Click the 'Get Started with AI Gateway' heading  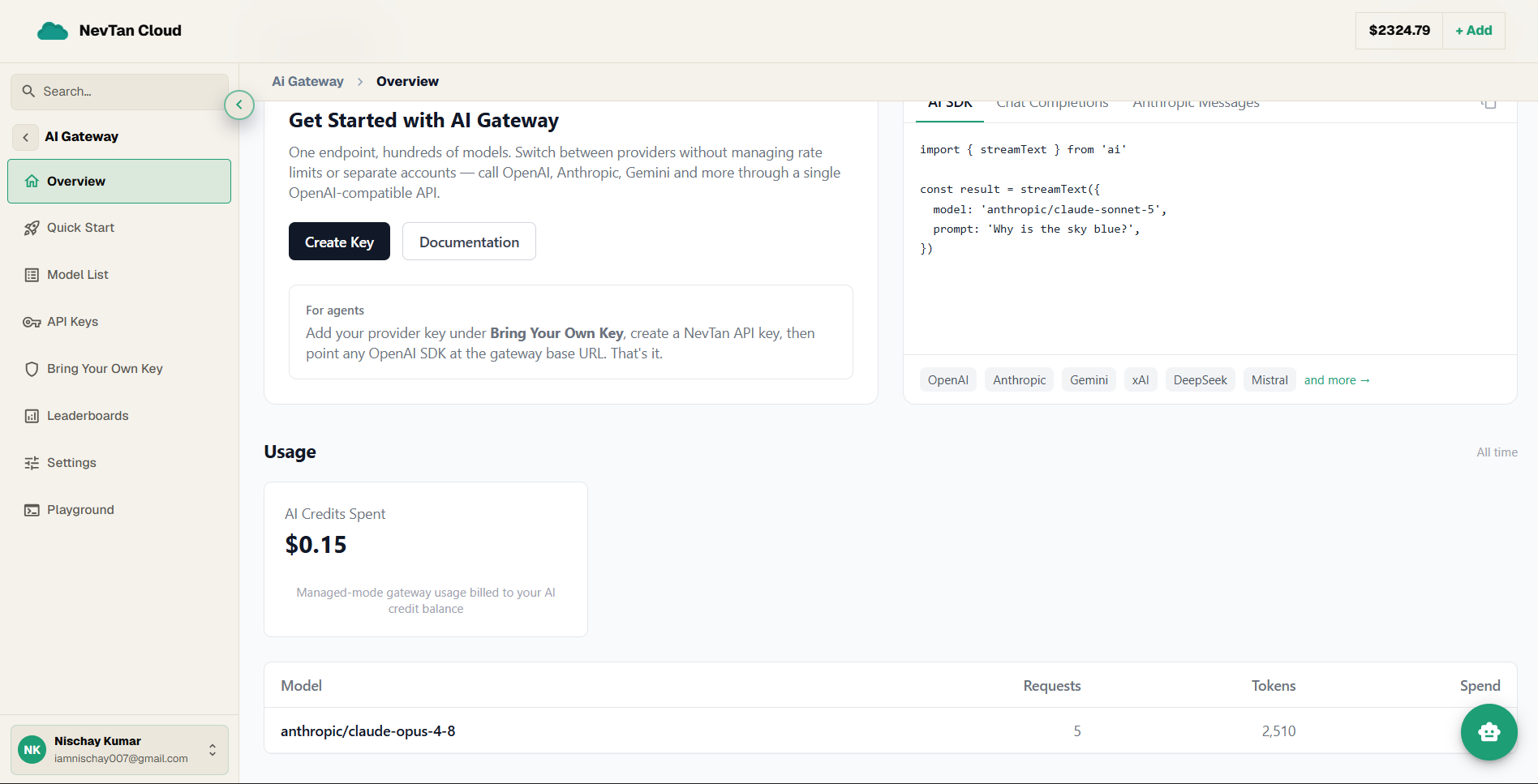coord(423,121)
